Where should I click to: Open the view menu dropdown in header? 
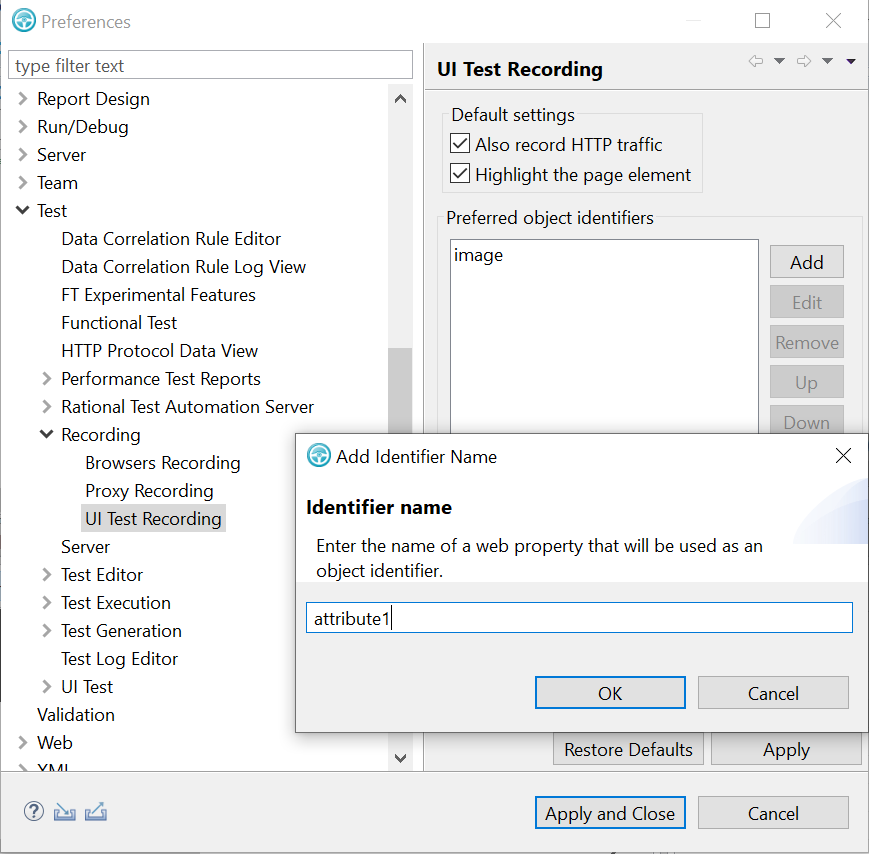pyautogui.click(x=851, y=61)
